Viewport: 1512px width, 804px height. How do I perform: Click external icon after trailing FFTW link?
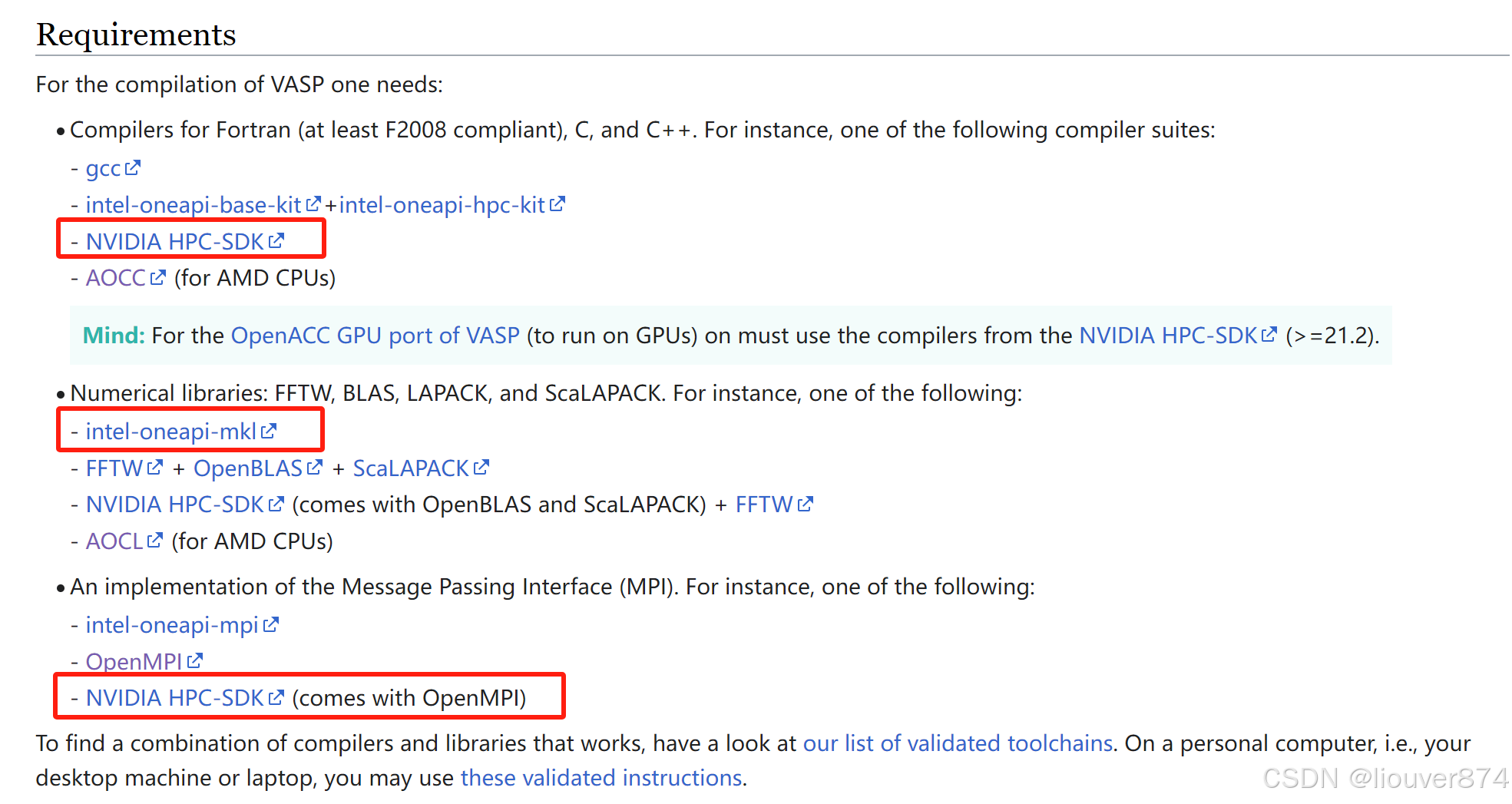[x=806, y=504]
